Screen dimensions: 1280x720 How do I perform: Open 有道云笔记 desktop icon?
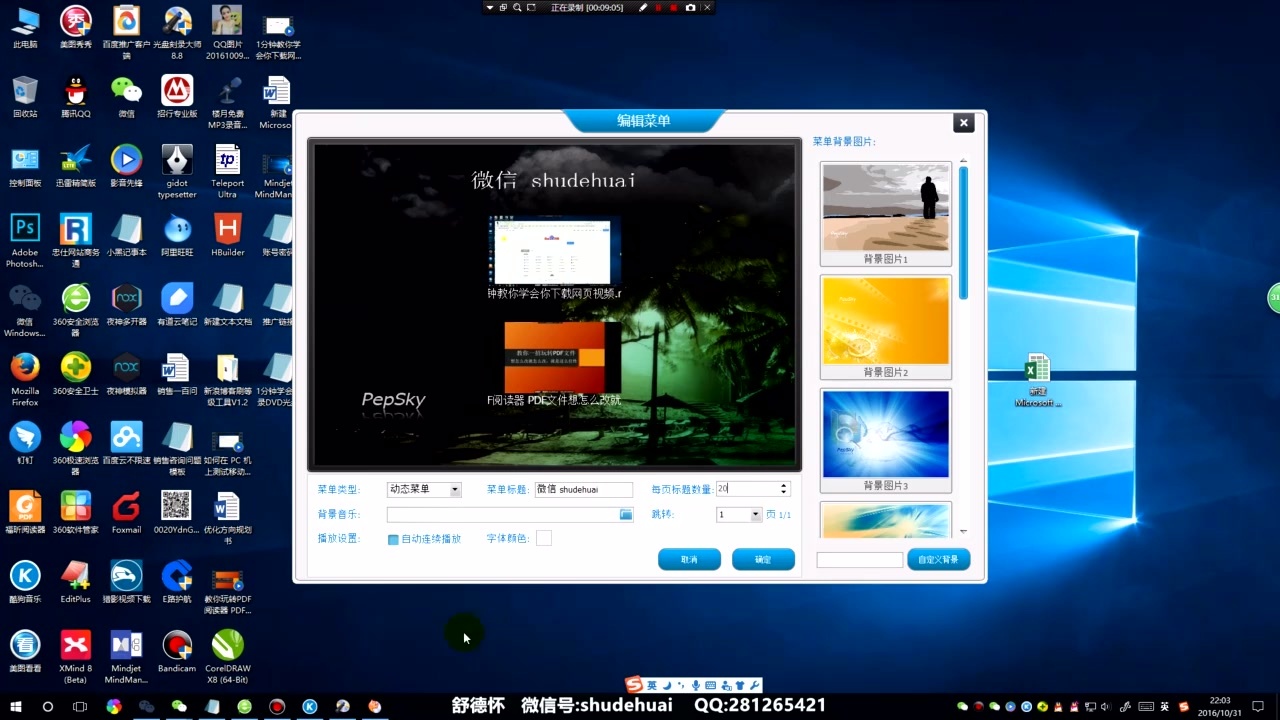(177, 304)
